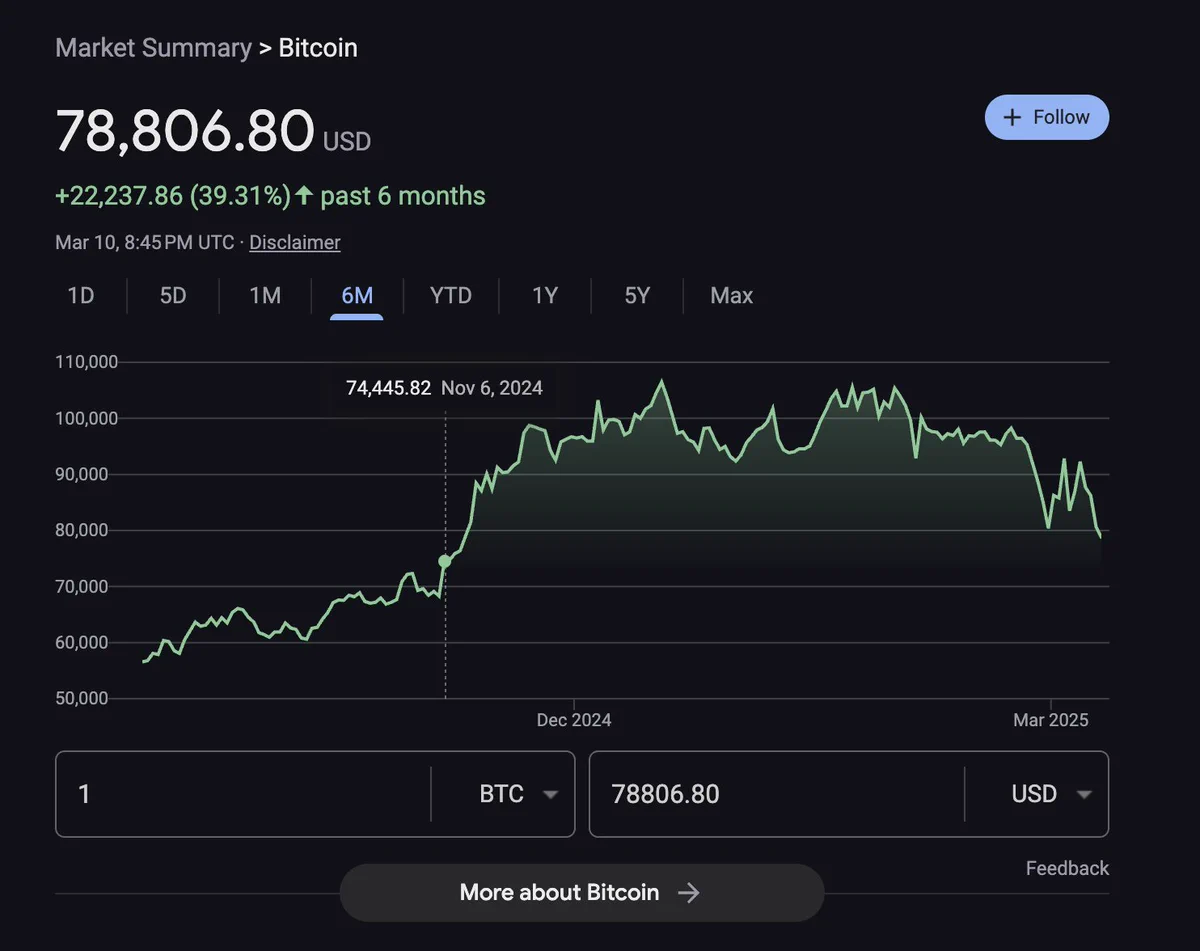Switch chart to YTD view
Screen dimensions: 1200x951
(450, 296)
